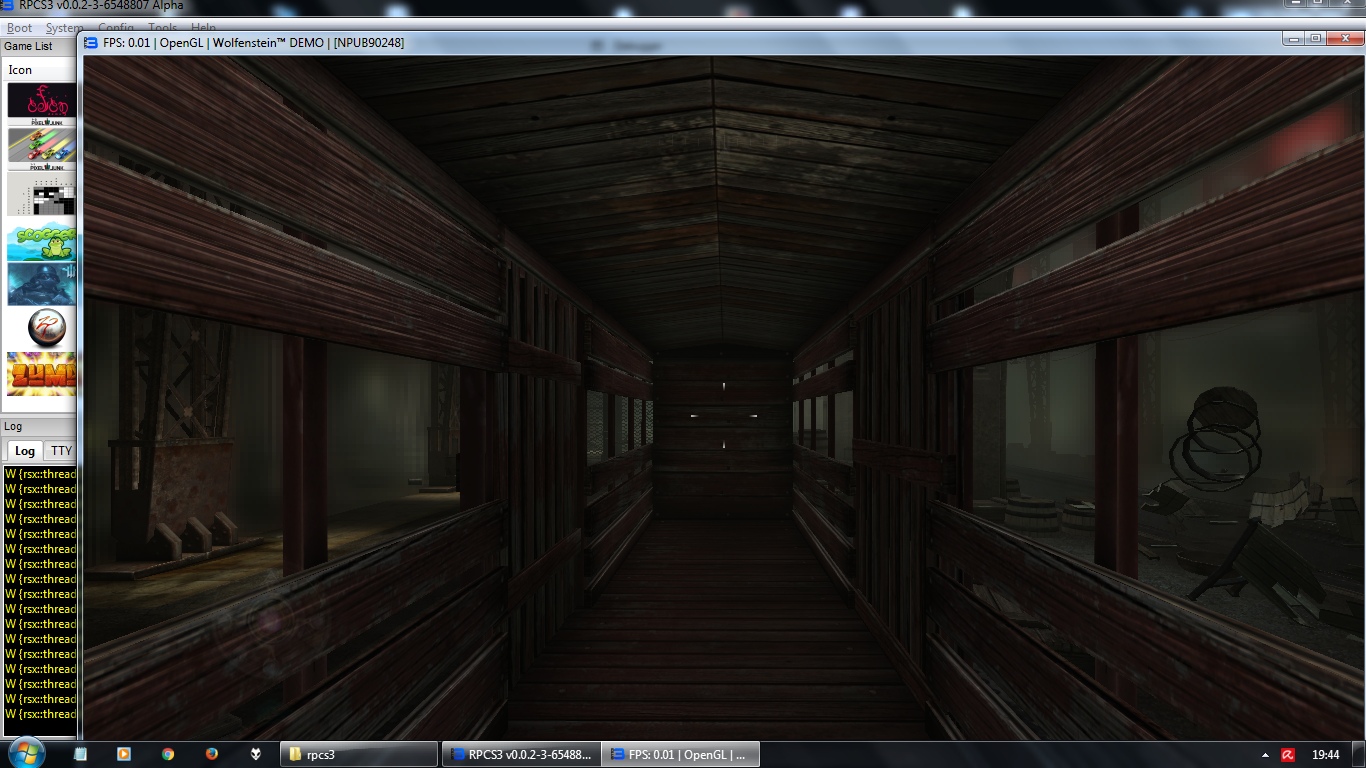This screenshot has height=768, width=1366.
Task: Launch the media player from the taskbar
Action: [124, 754]
